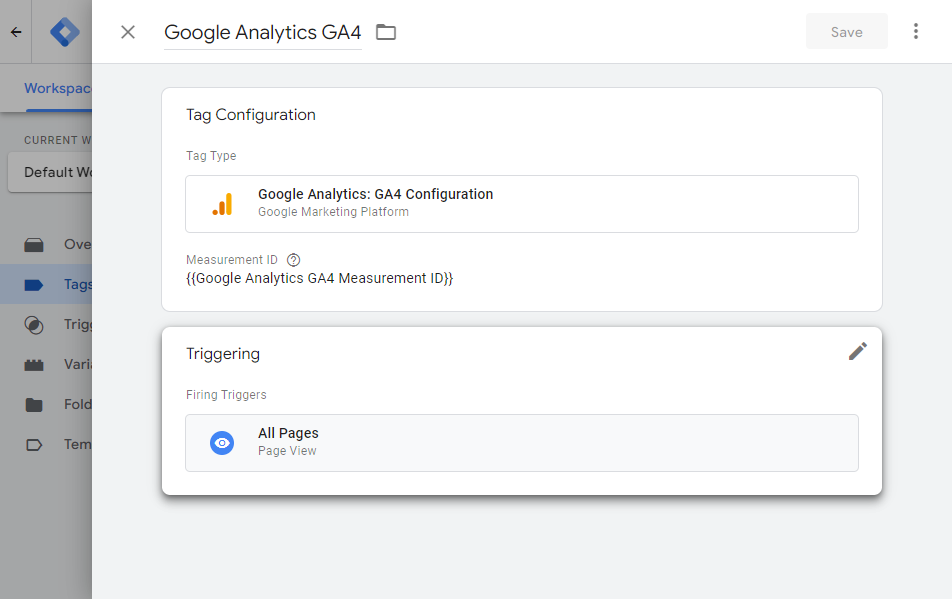Viewport: 952px width, 599px height.
Task: Open Variables via the sidebar icon
Action: [34, 365]
